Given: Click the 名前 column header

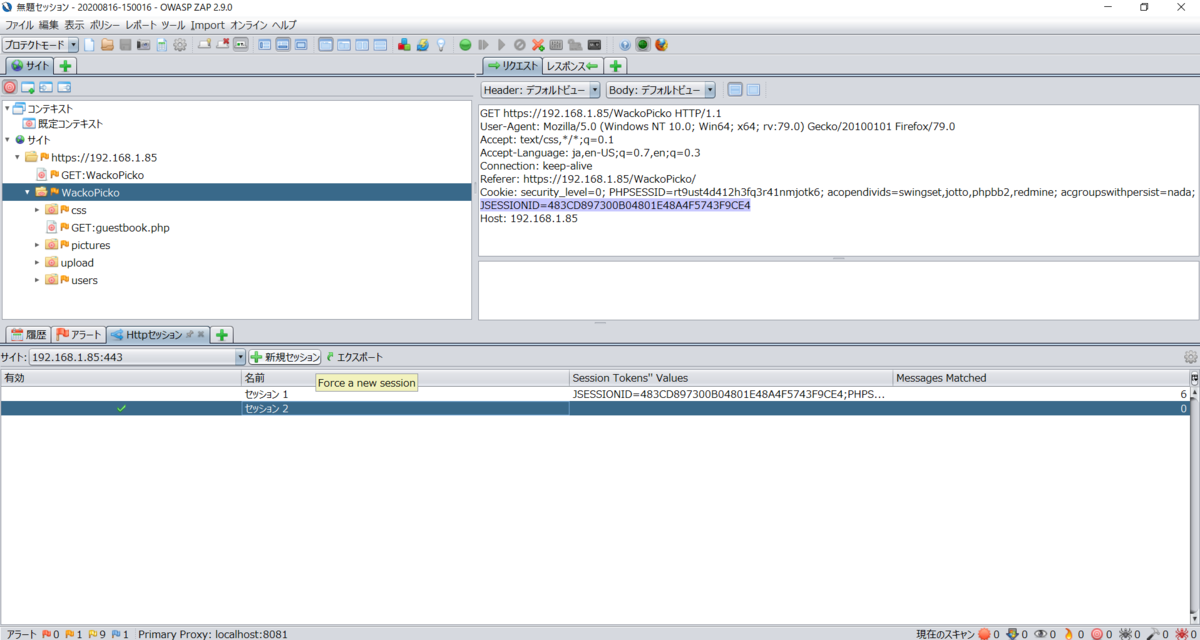Looking at the screenshot, I should [x=405, y=378].
